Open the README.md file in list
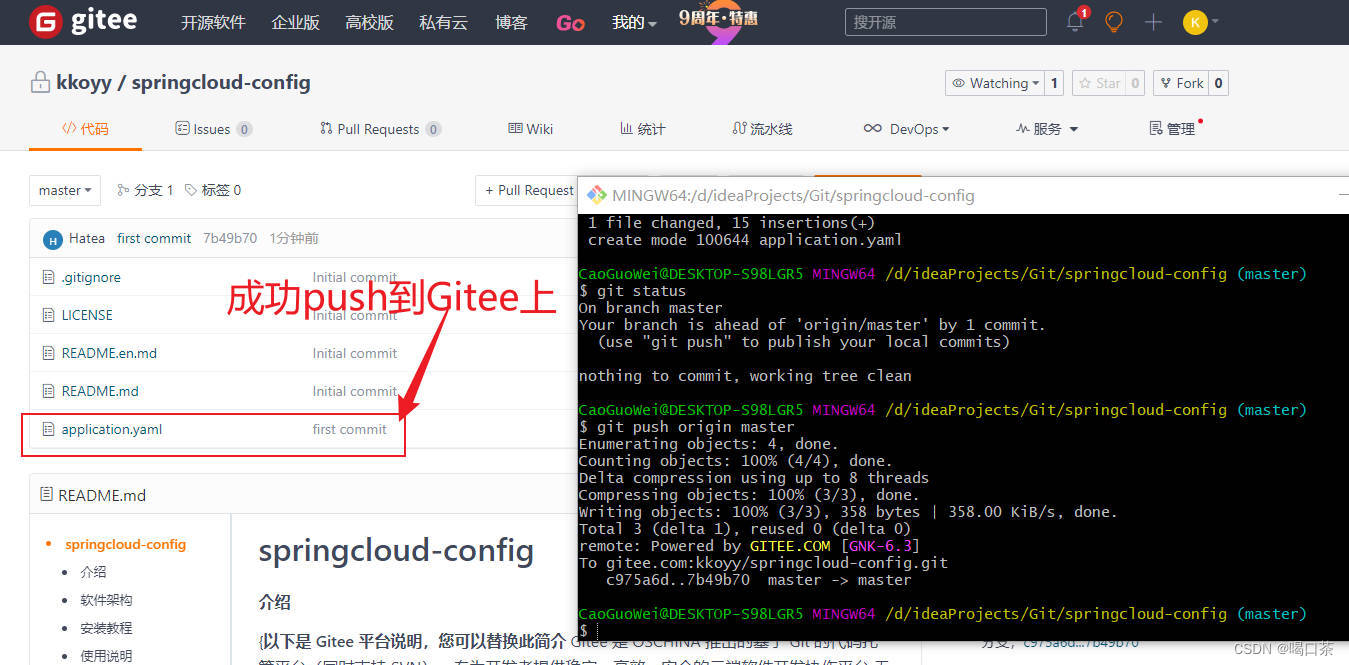This screenshot has width=1349, height=665. 100,391
